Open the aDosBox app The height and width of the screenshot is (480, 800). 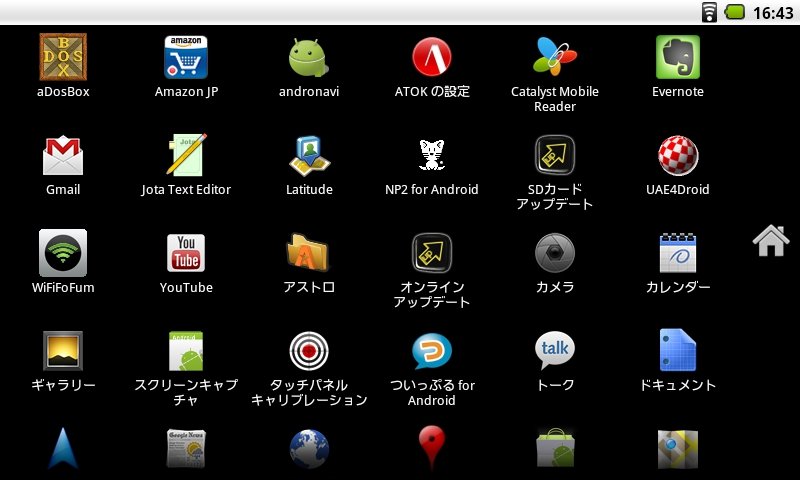[63, 57]
